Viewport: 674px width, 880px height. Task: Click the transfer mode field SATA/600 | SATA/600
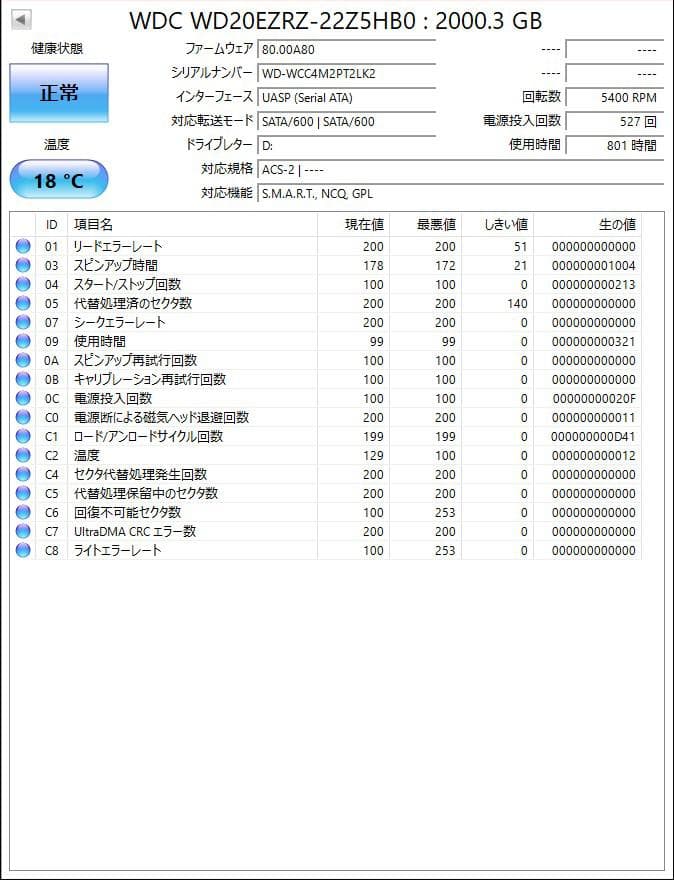pos(346,121)
